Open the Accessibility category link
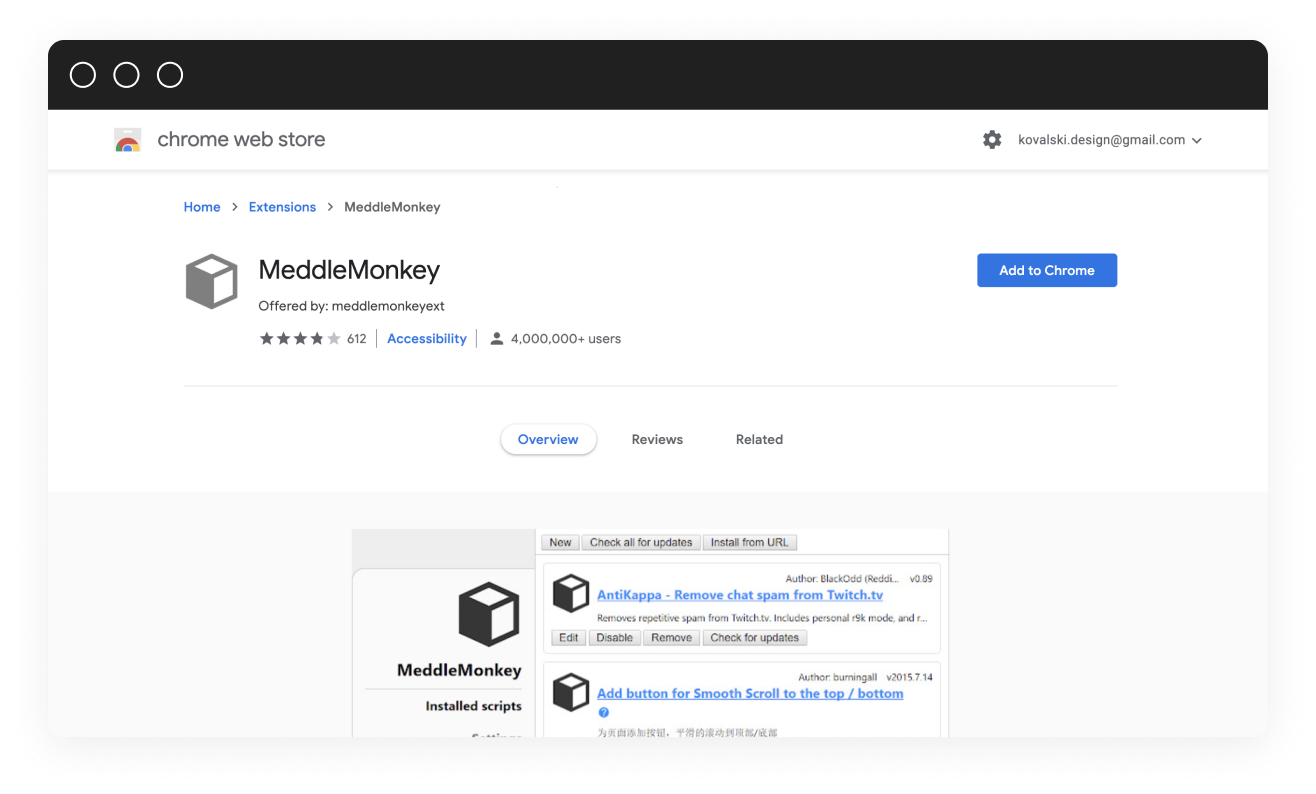This screenshot has height=794, width=1316. point(427,339)
